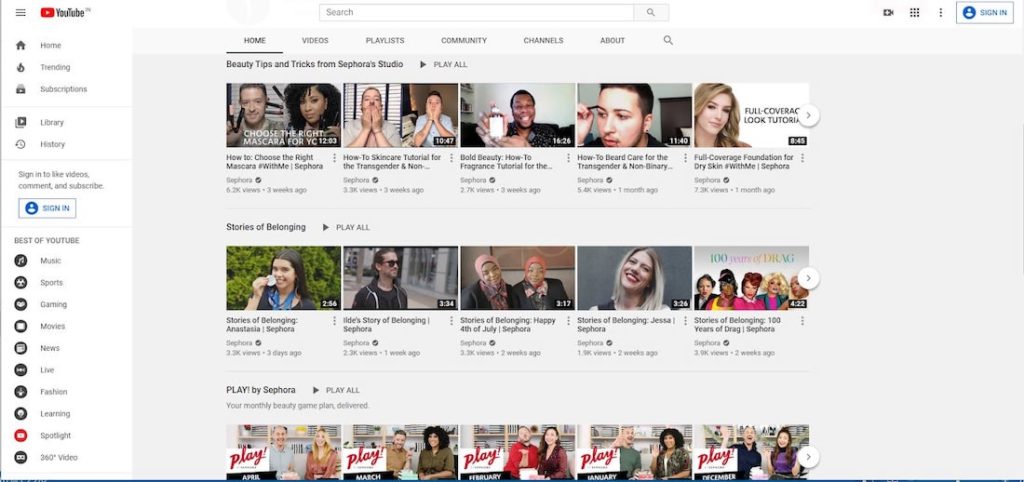Open Music under Best of YouTube

50,261
